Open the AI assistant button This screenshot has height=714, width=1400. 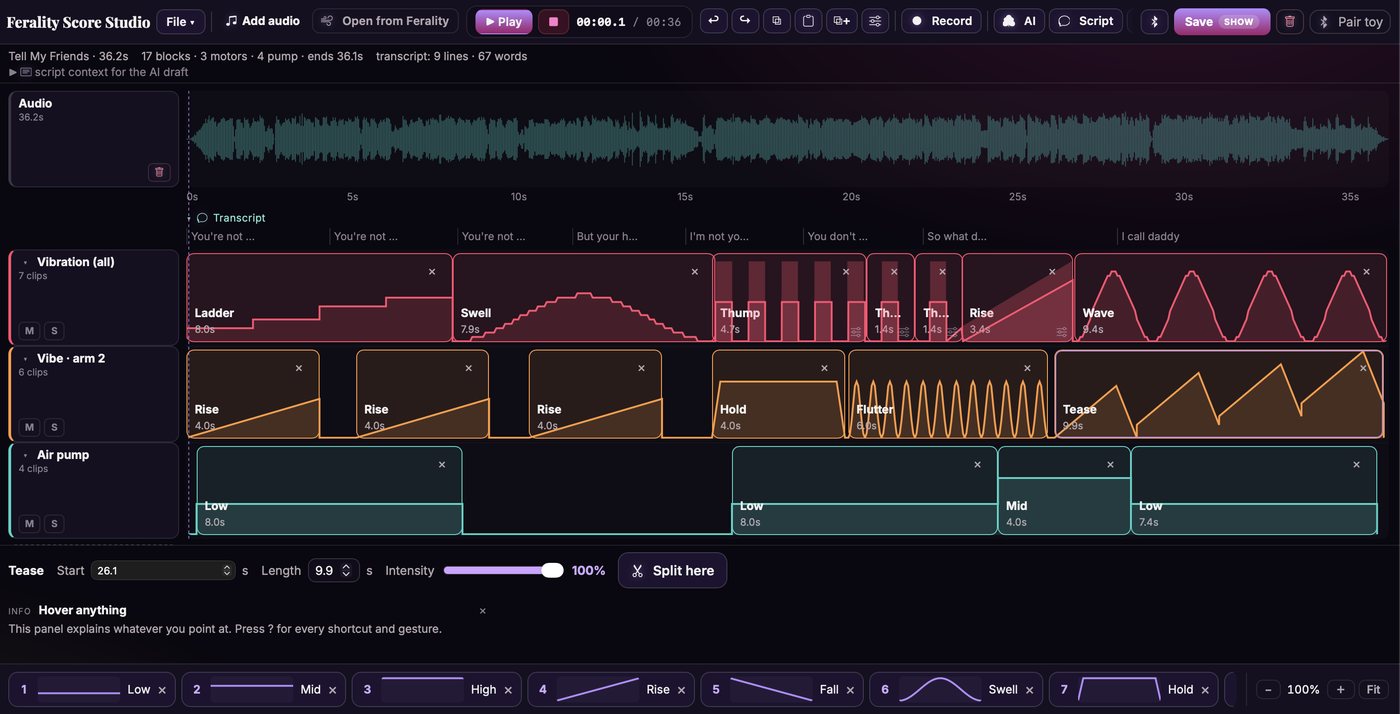(1019, 21)
